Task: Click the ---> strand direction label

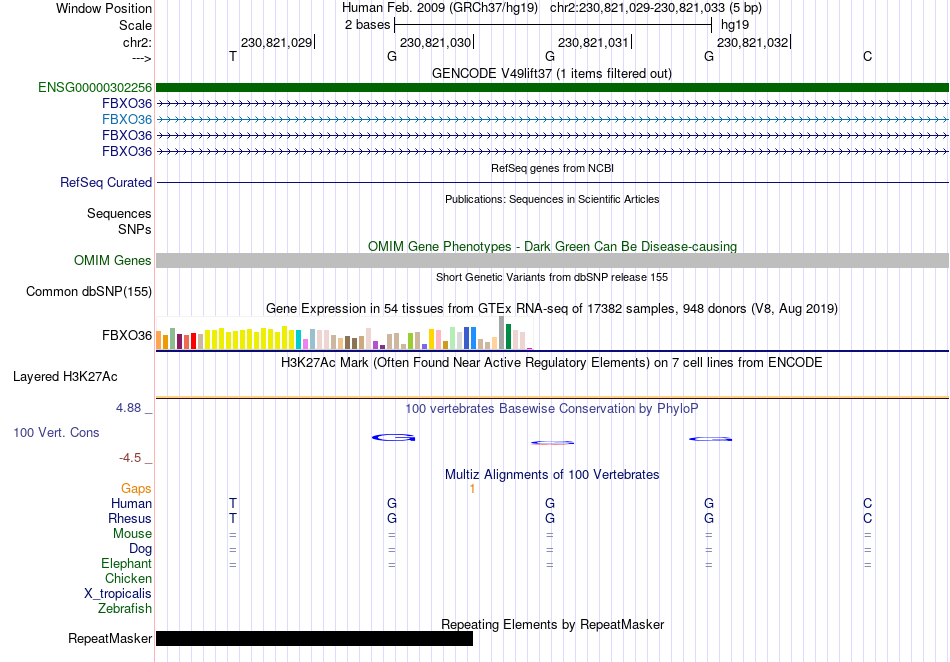Action: [141, 58]
